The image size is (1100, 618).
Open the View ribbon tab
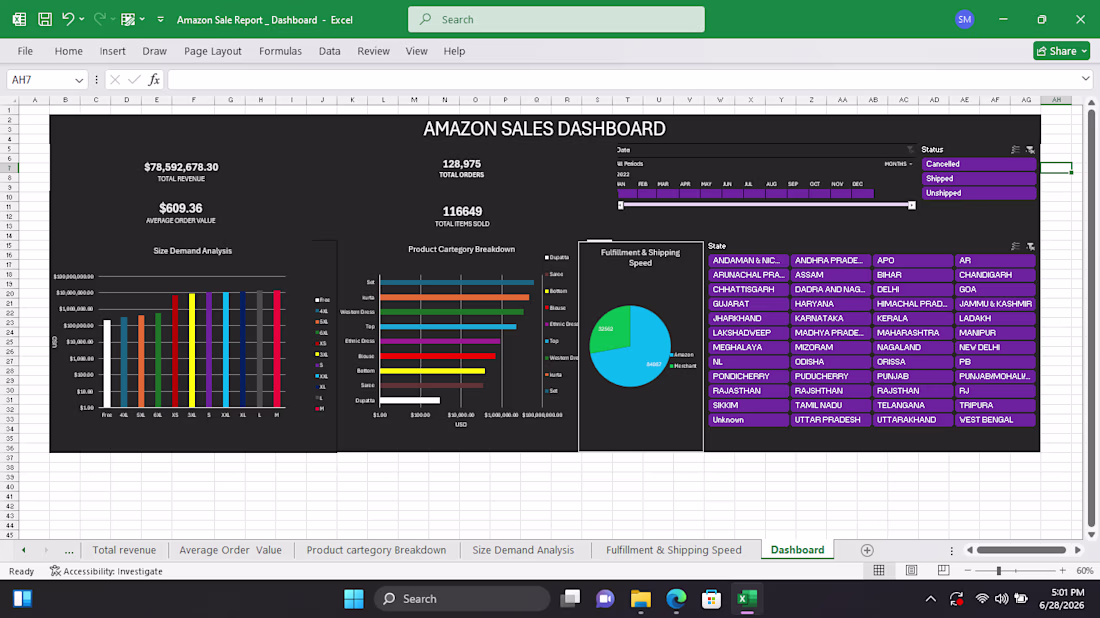[x=416, y=51]
